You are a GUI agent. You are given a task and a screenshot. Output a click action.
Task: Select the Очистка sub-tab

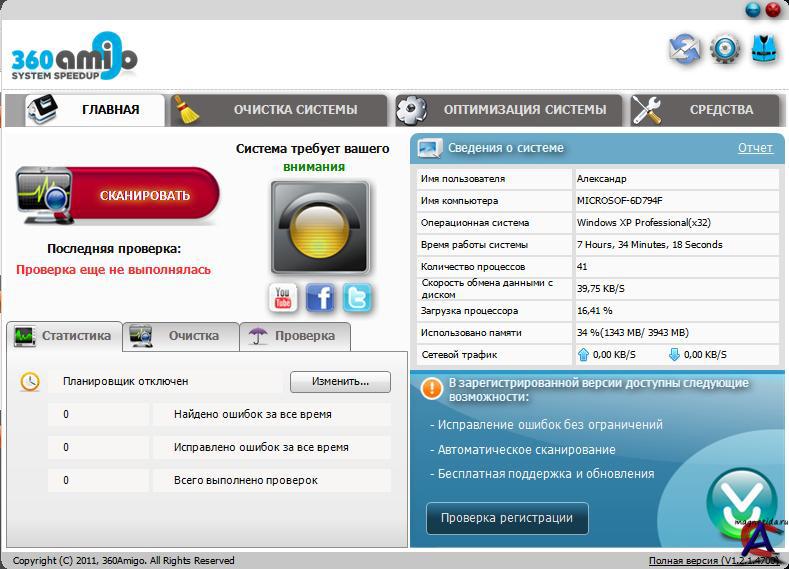pyautogui.click(x=181, y=337)
